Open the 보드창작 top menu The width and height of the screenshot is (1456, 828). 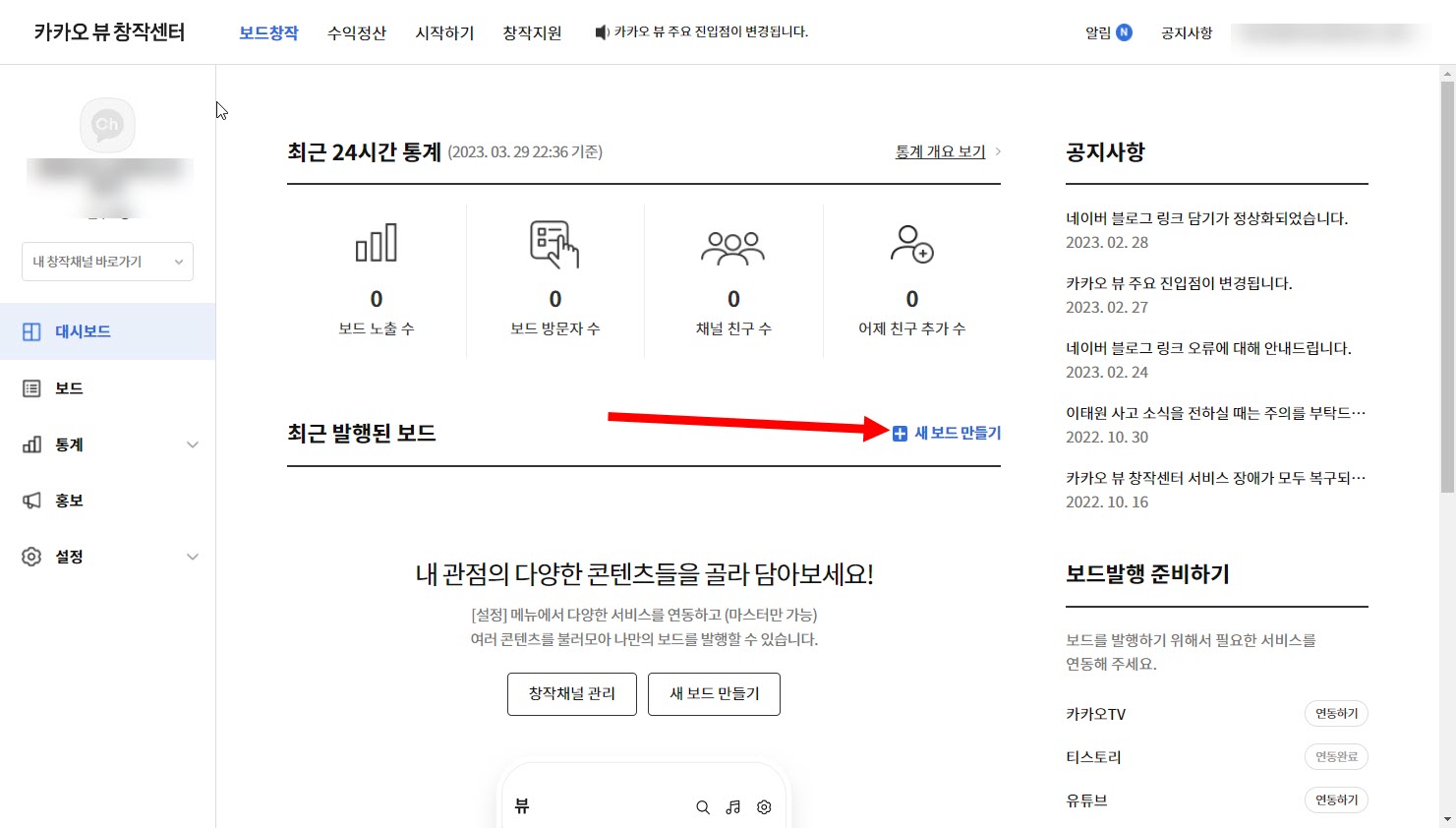(x=268, y=32)
